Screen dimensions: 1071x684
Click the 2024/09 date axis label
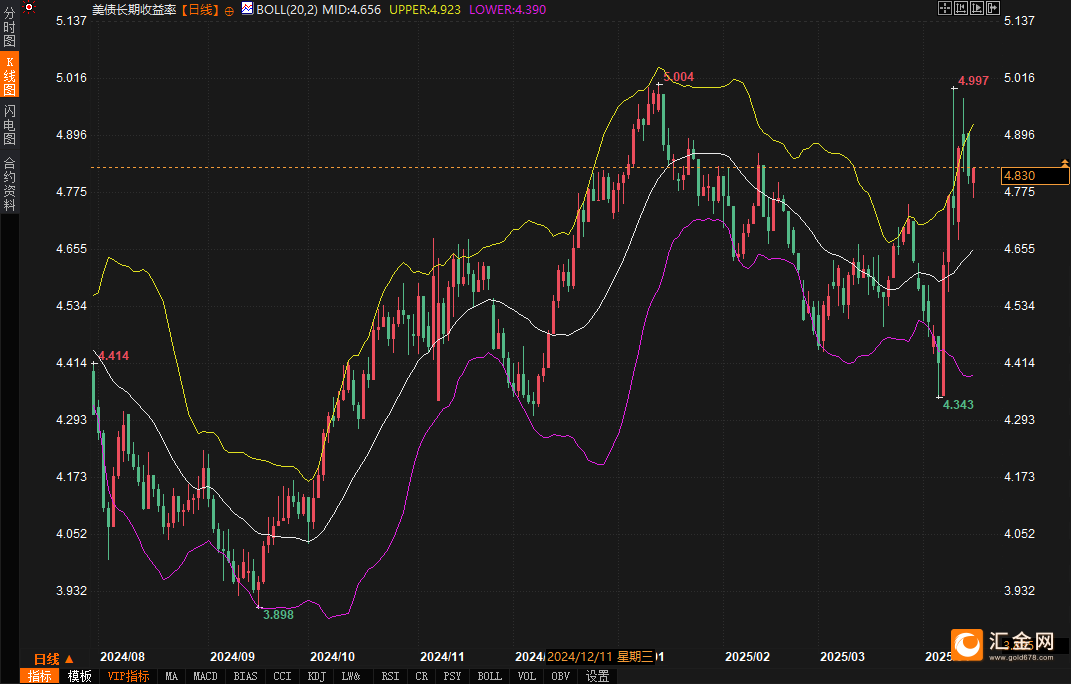(232, 657)
